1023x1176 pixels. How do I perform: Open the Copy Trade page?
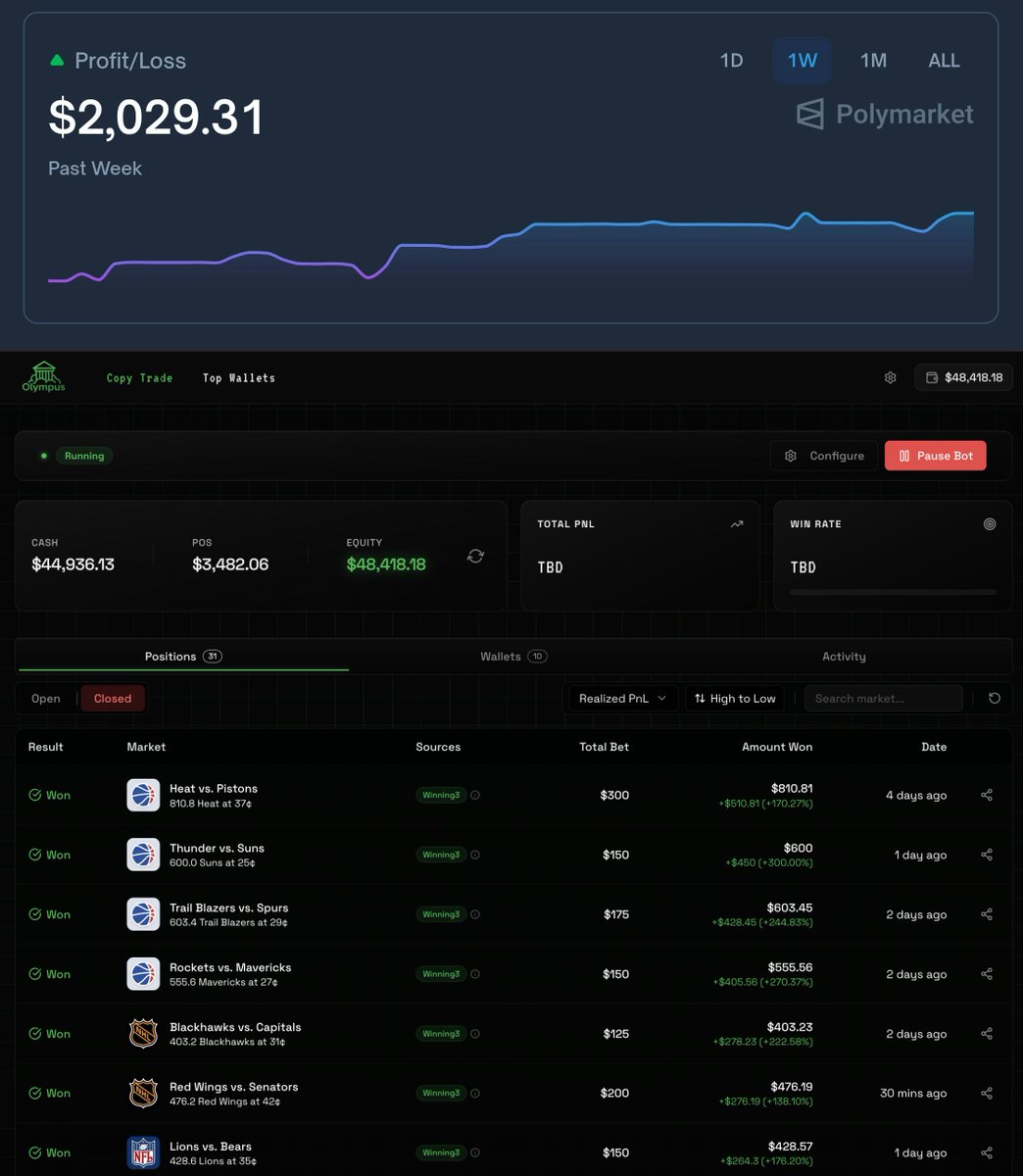pos(139,377)
